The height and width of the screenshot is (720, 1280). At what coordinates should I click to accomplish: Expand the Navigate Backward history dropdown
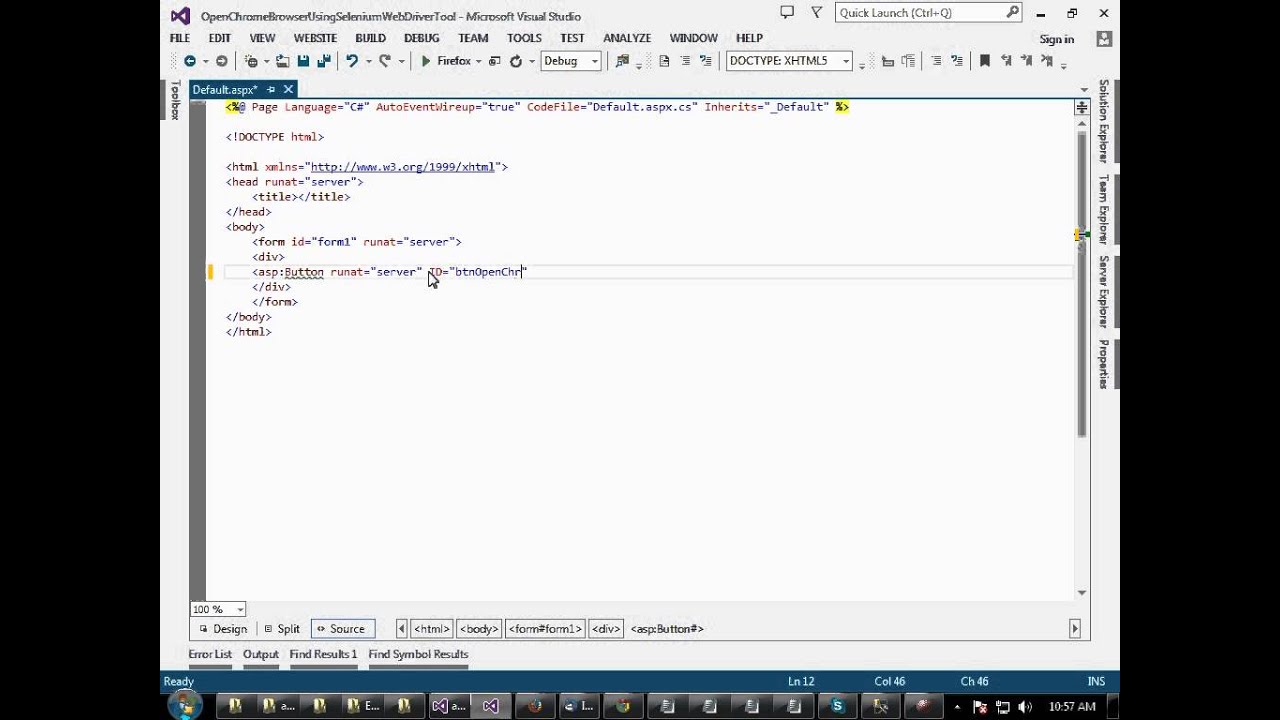pos(205,61)
